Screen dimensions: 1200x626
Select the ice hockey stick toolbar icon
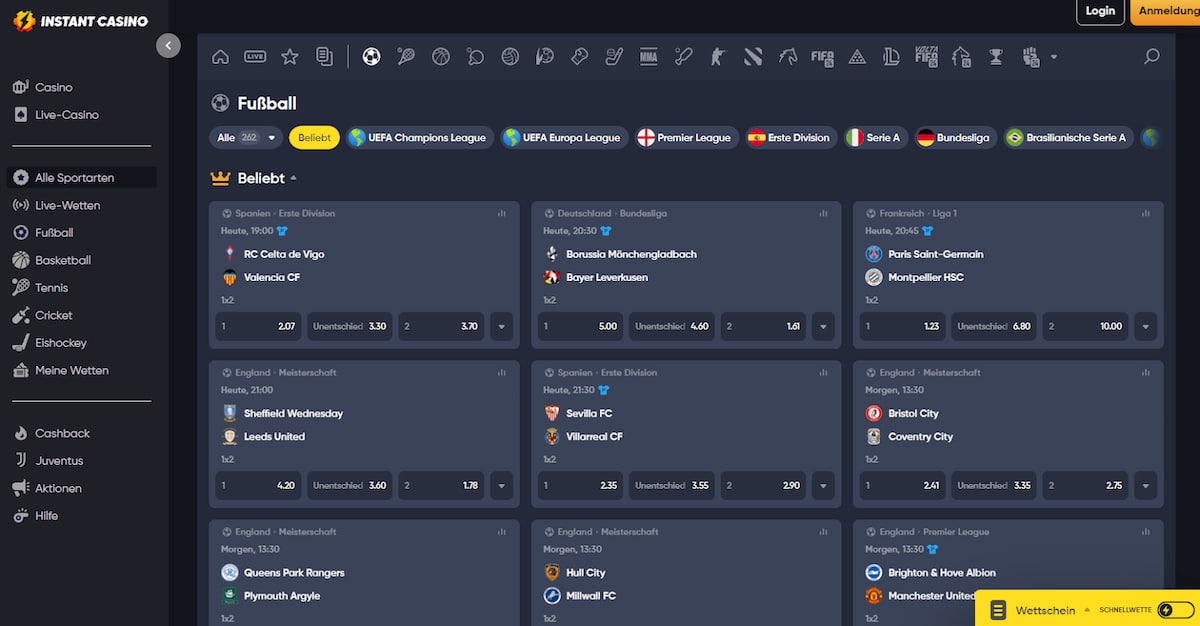tap(614, 57)
